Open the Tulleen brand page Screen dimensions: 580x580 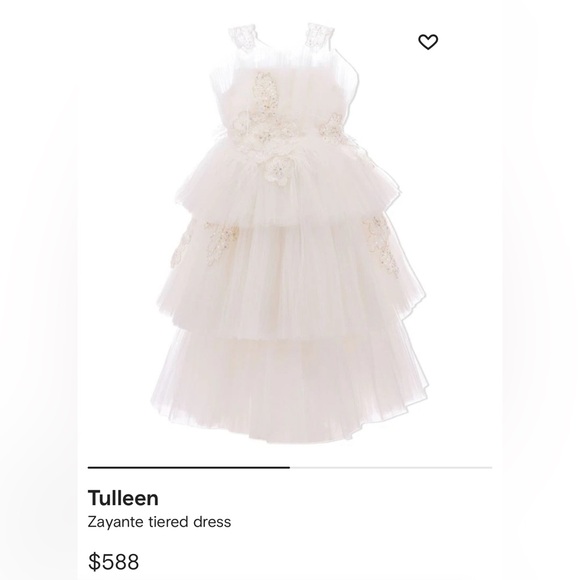point(123,498)
